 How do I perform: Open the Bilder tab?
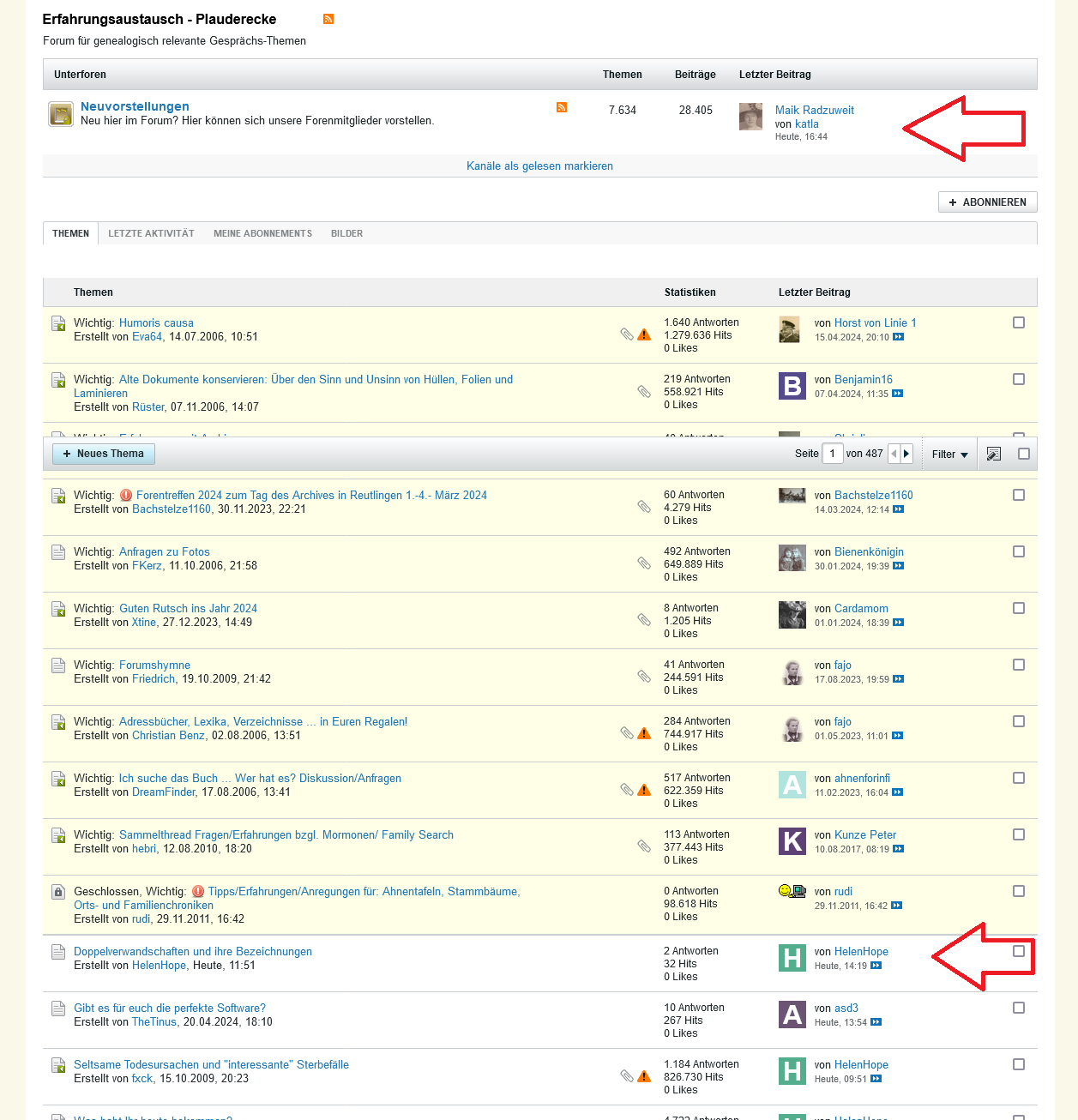click(346, 233)
